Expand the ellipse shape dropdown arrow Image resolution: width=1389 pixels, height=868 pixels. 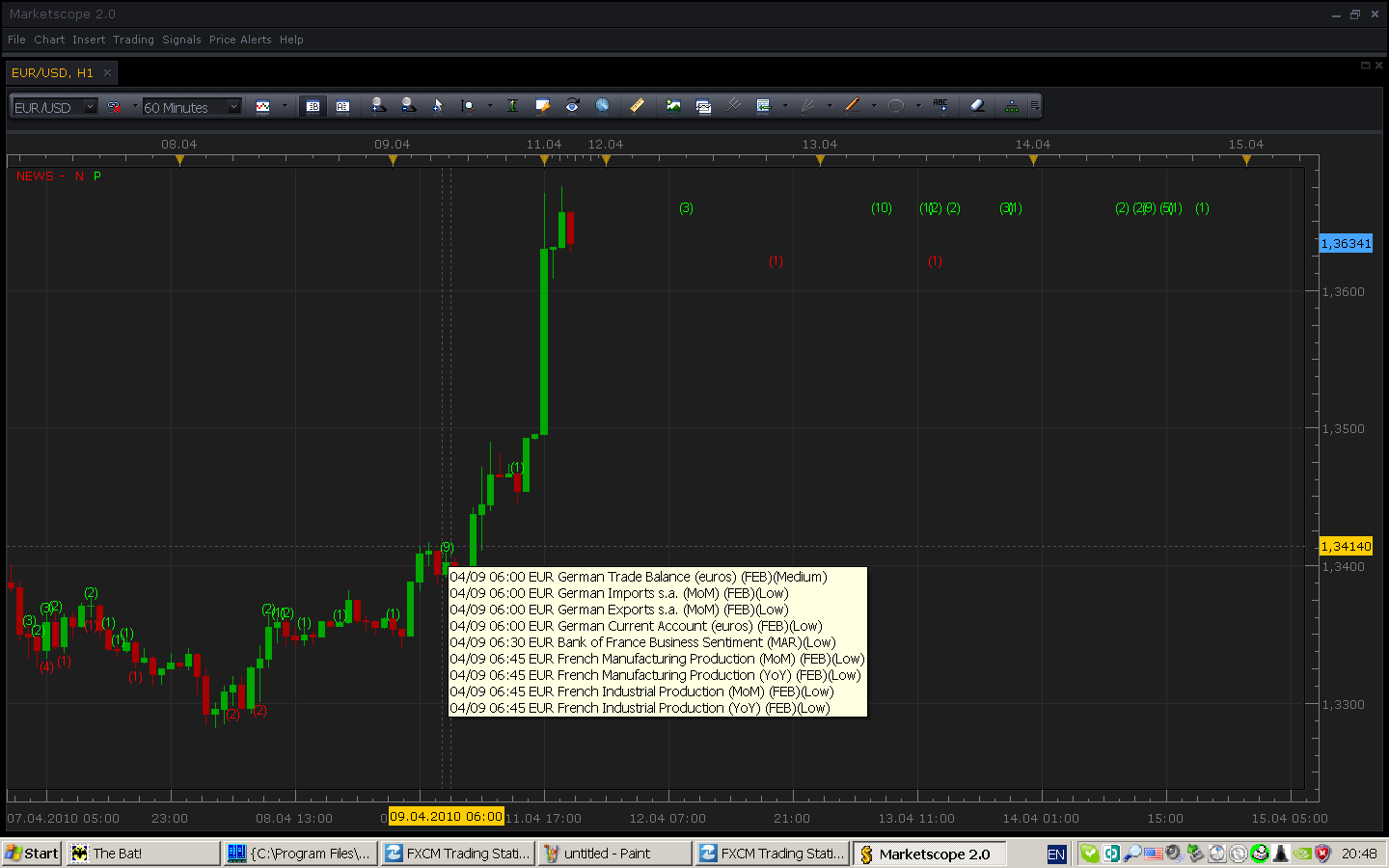918,106
